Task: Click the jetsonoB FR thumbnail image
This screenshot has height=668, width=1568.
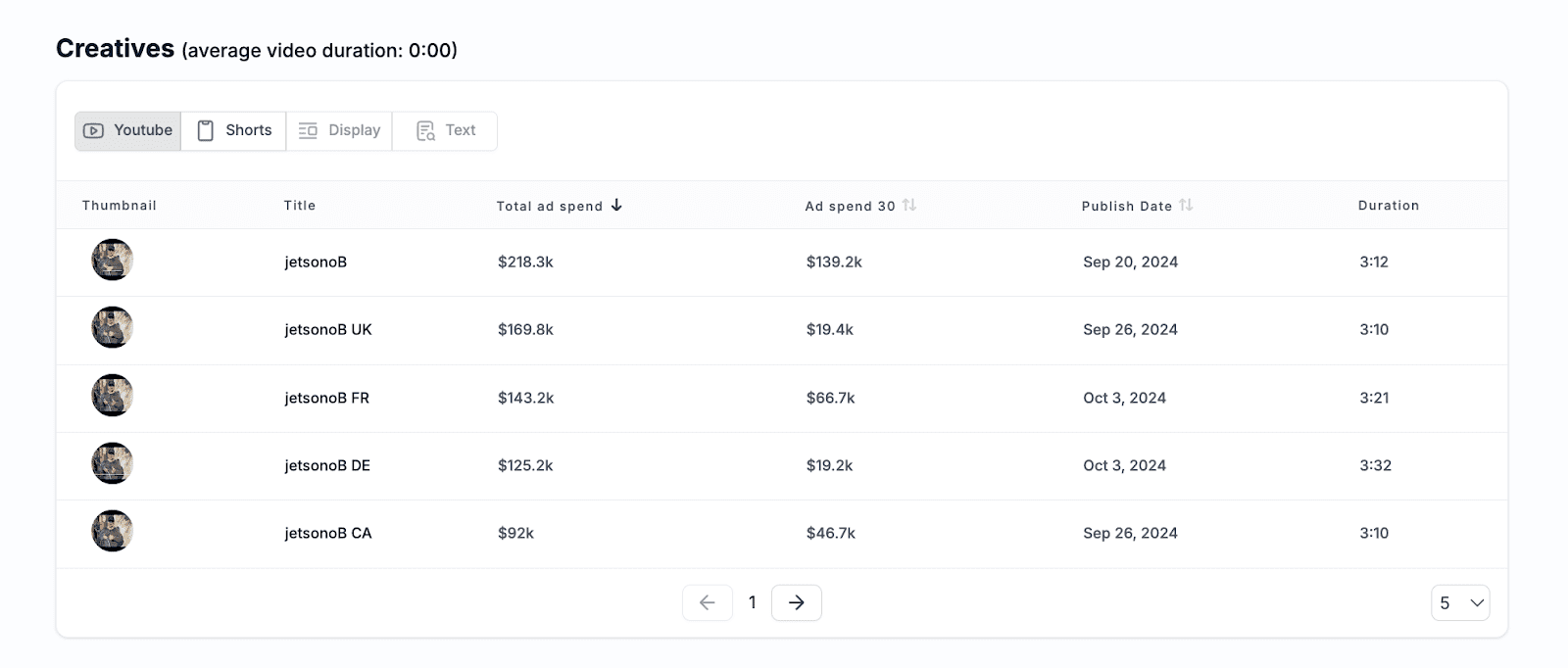Action: 113,396
